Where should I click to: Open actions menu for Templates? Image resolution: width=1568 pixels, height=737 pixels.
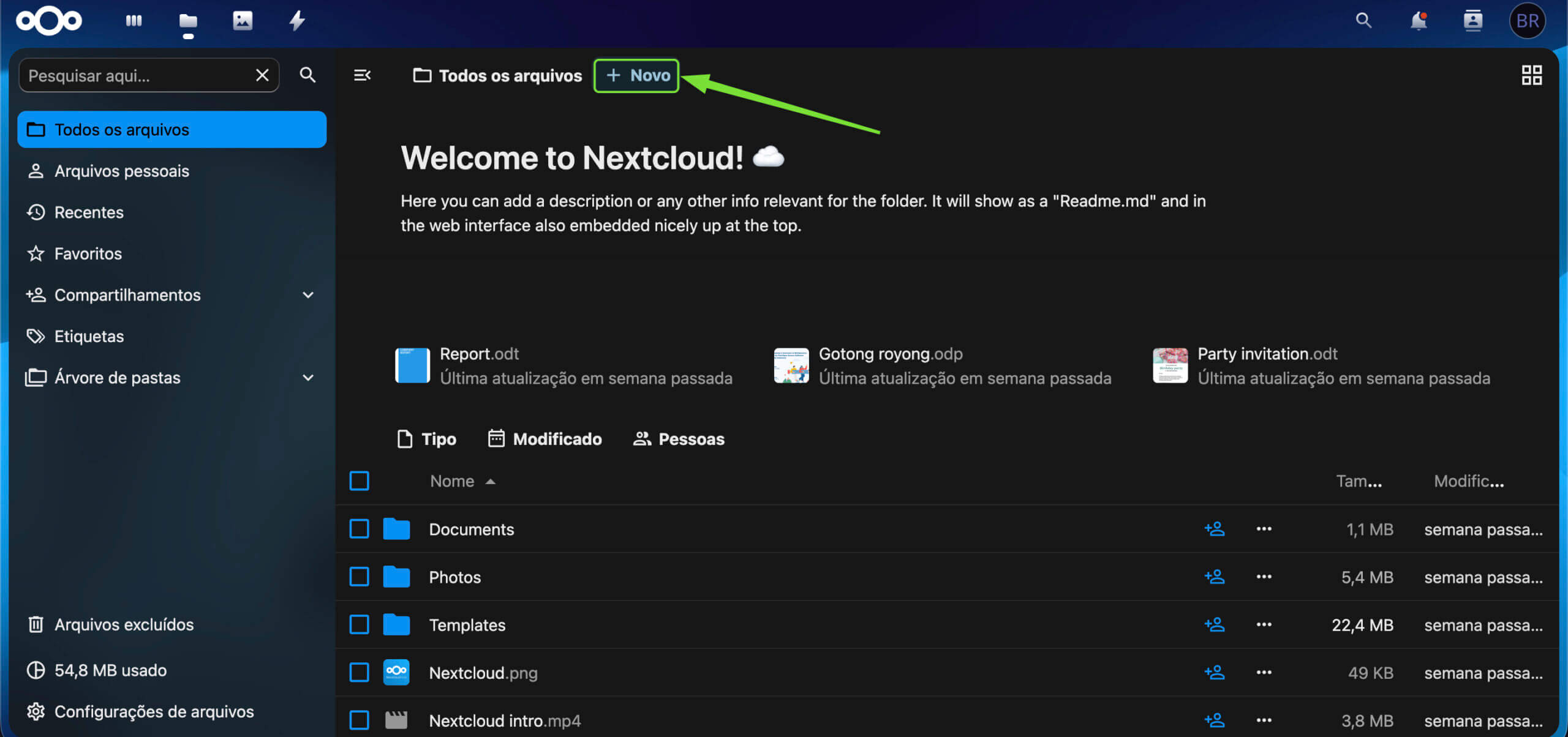click(1264, 624)
